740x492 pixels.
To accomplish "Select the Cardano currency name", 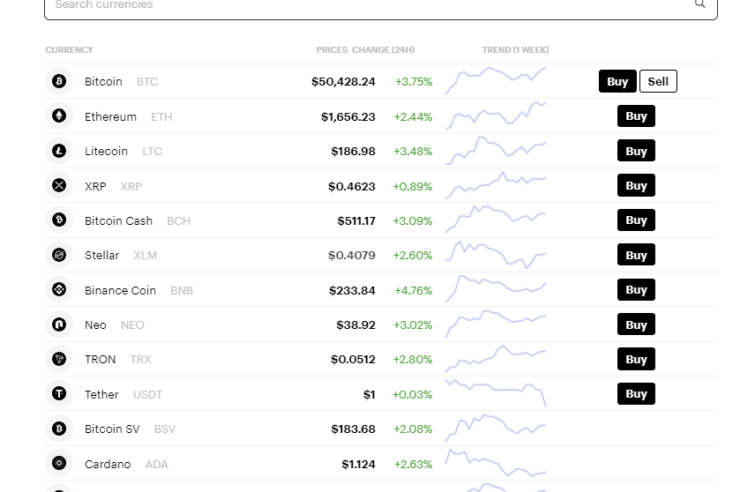I will point(108,464).
